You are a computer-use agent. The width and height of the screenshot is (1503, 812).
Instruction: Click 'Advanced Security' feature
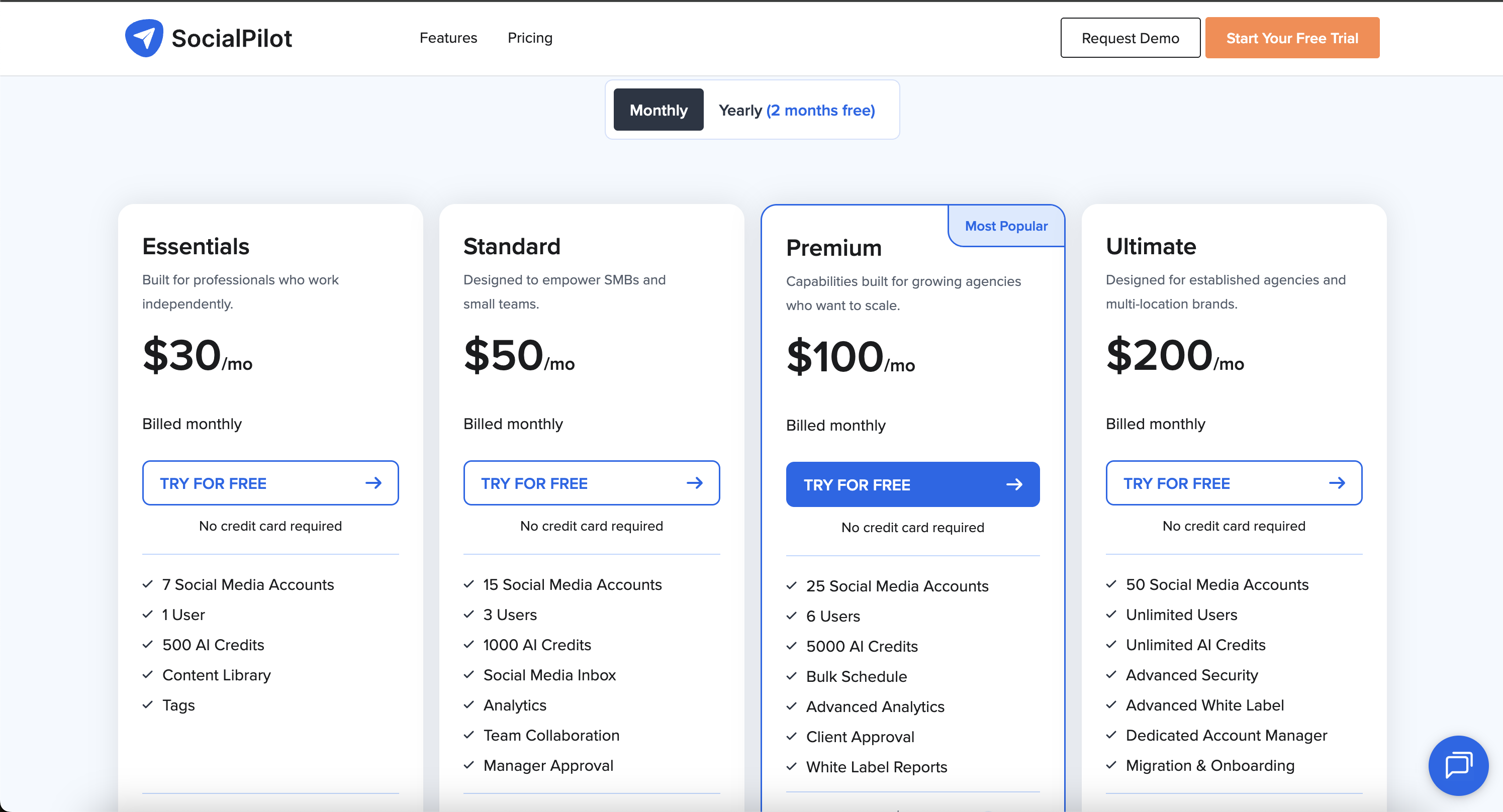[1192, 675]
